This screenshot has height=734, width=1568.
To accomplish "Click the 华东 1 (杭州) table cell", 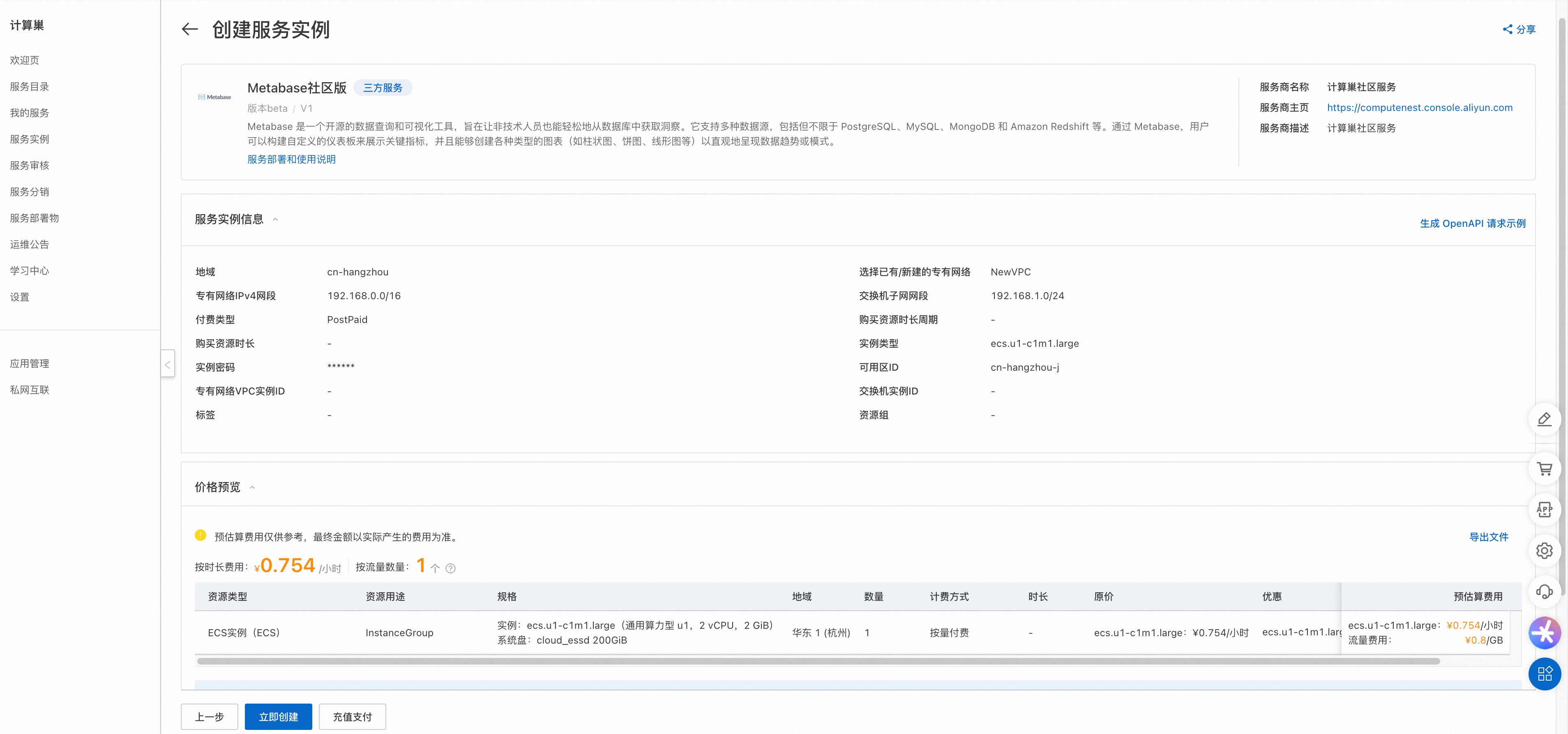I will (x=821, y=633).
